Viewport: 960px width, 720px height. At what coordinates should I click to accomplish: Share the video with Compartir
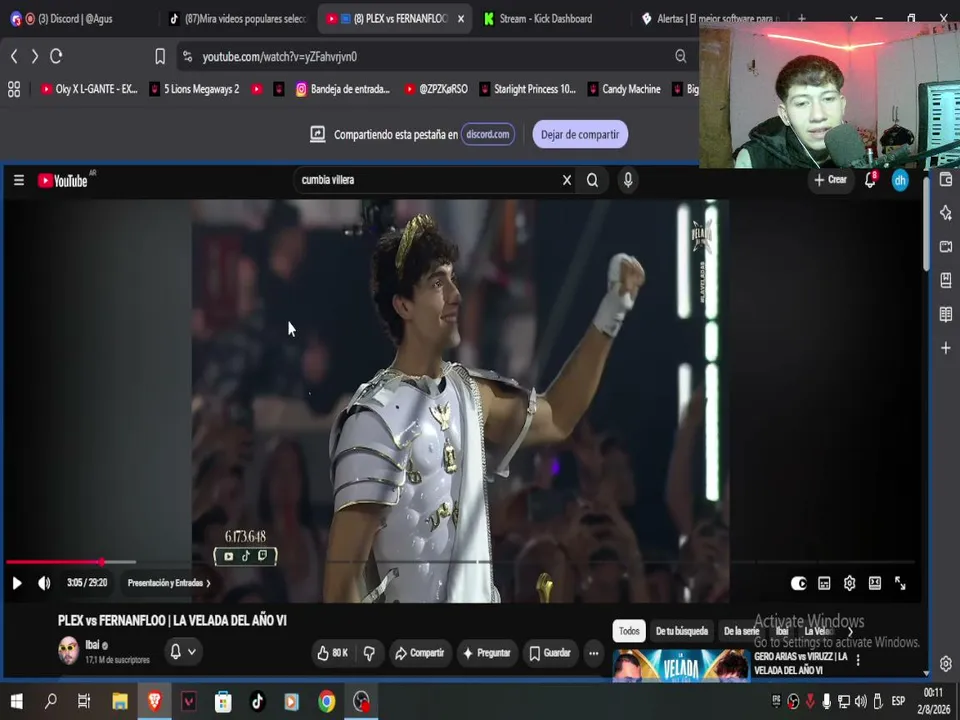419,653
